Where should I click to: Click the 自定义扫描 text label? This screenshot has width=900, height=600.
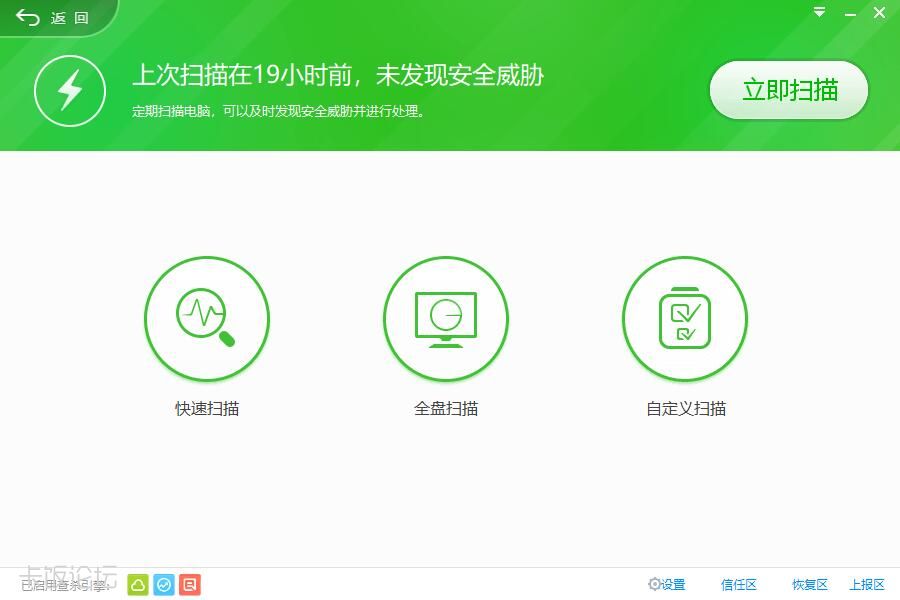[686, 409]
